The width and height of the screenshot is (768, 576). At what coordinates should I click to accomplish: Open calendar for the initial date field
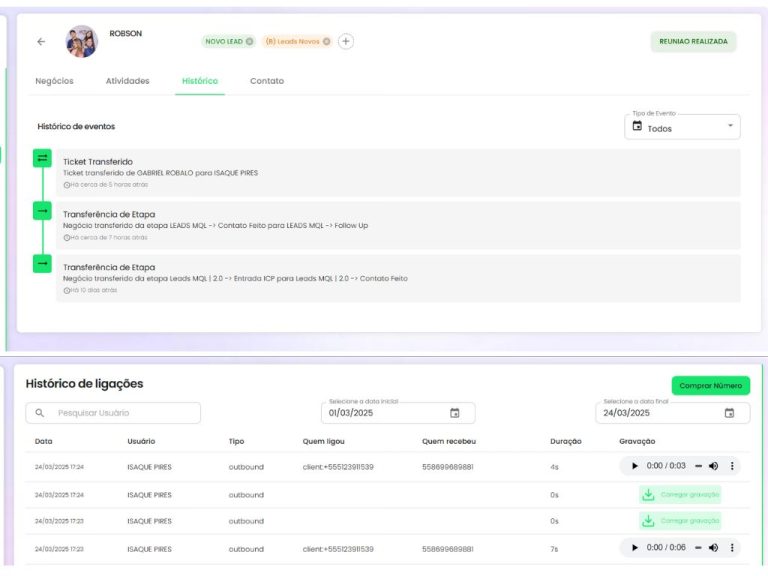click(455, 413)
